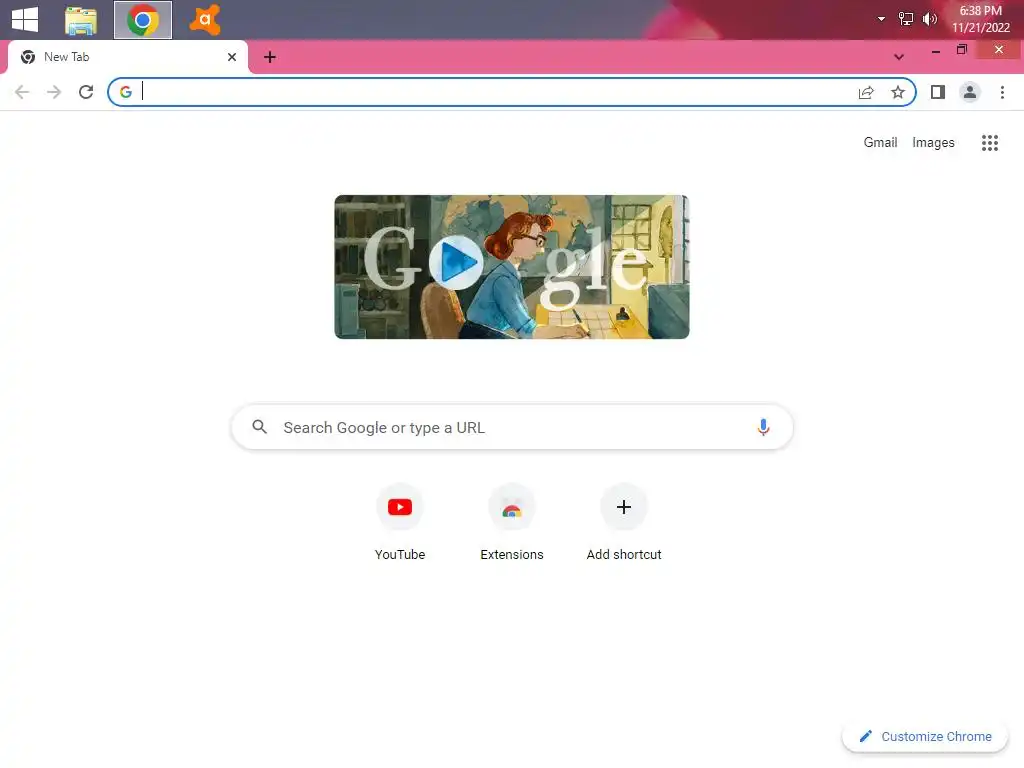
Task: Bookmark this tab with the star icon
Action: [x=898, y=92]
